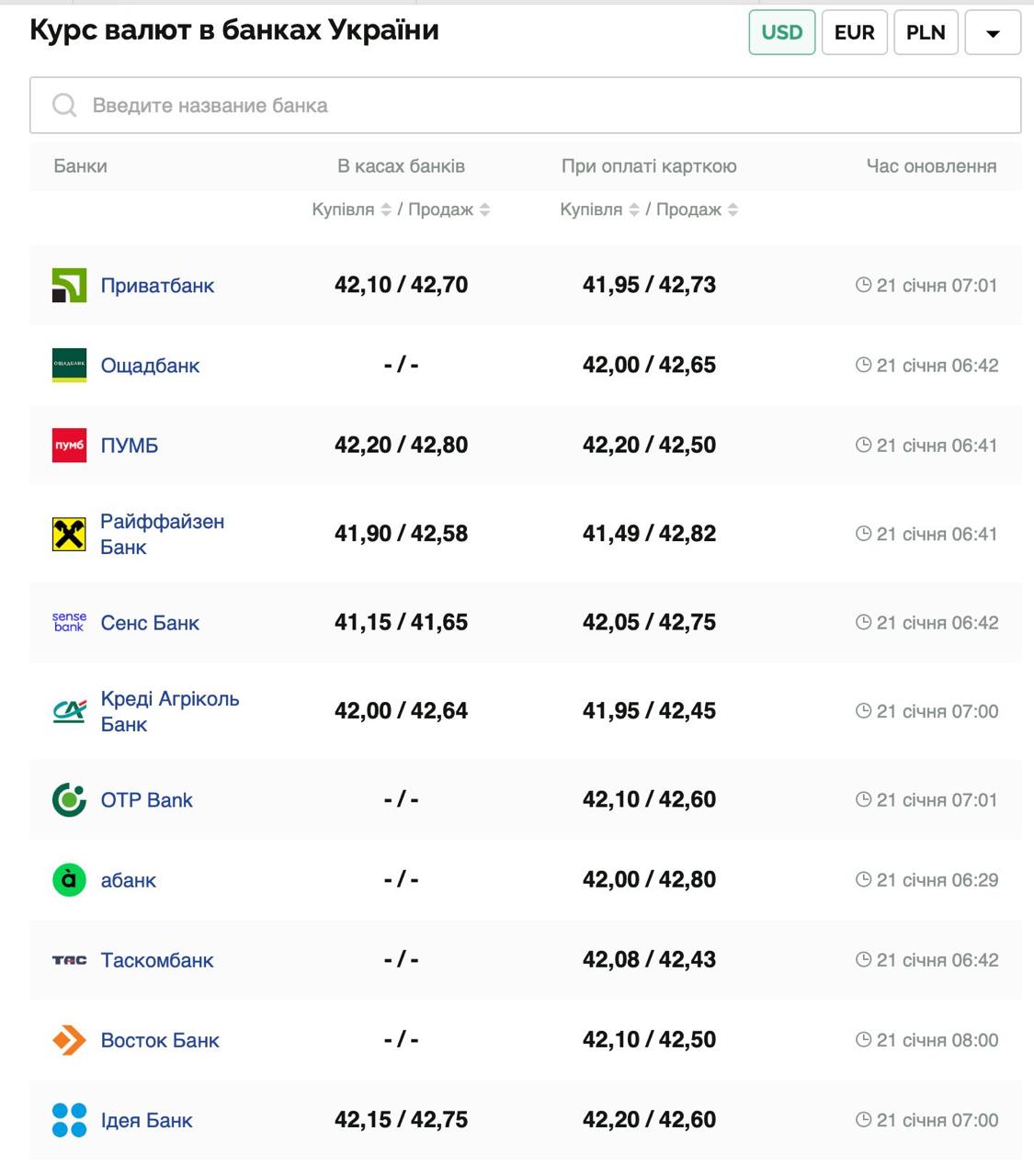The height and width of the screenshot is (1176, 1034).
Task: Open the more currencies dropdown arrow
Action: pos(993,33)
